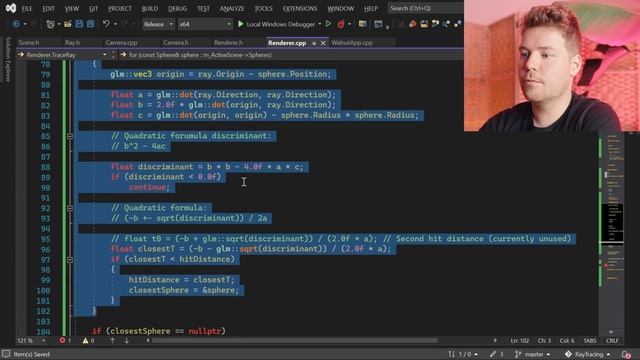The height and width of the screenshot is (360, 640).
Task: Switch to the Renderer.h tab
Action: tap(229, 43)
